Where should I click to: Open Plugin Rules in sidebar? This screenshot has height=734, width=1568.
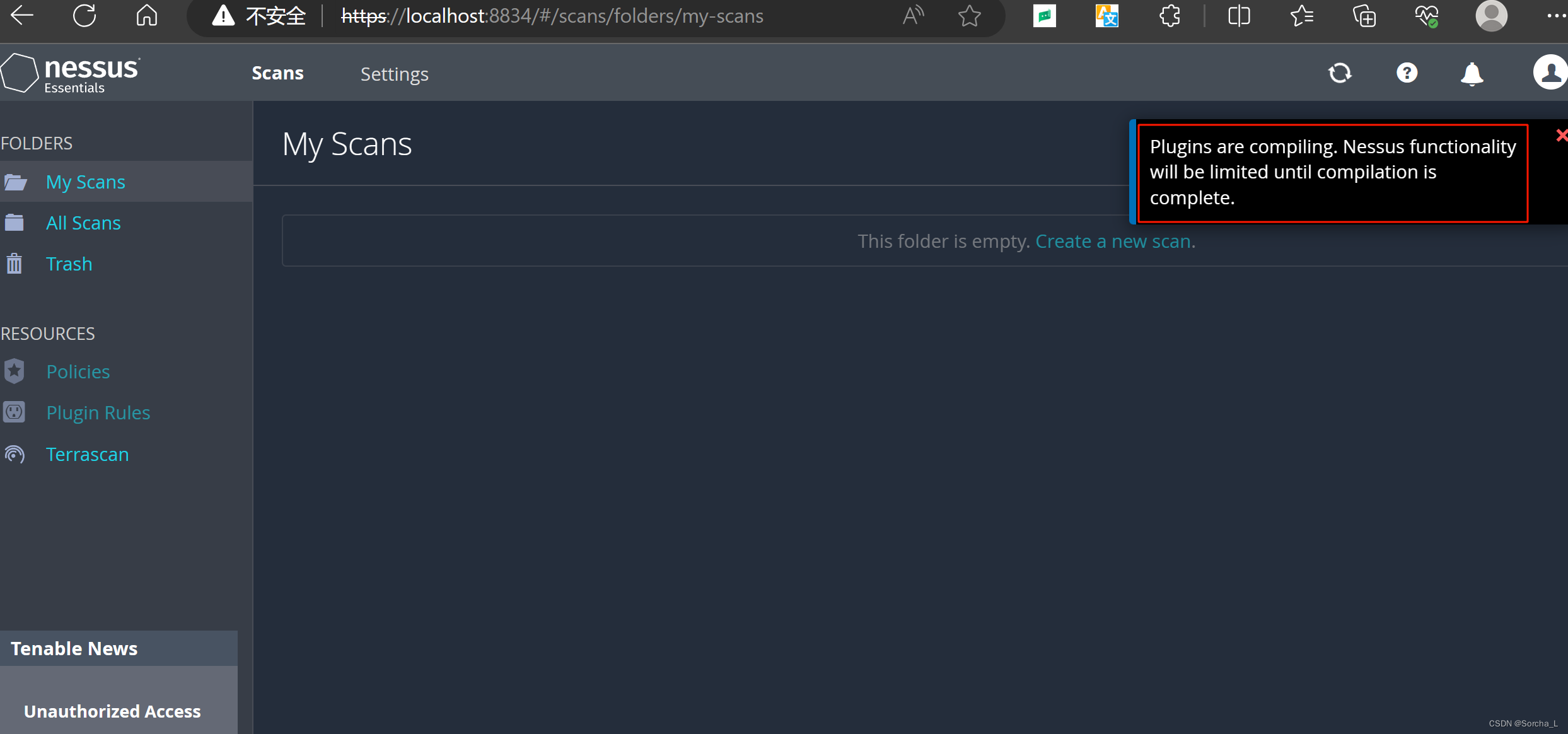pyautogui.click(x=98, y=412)
